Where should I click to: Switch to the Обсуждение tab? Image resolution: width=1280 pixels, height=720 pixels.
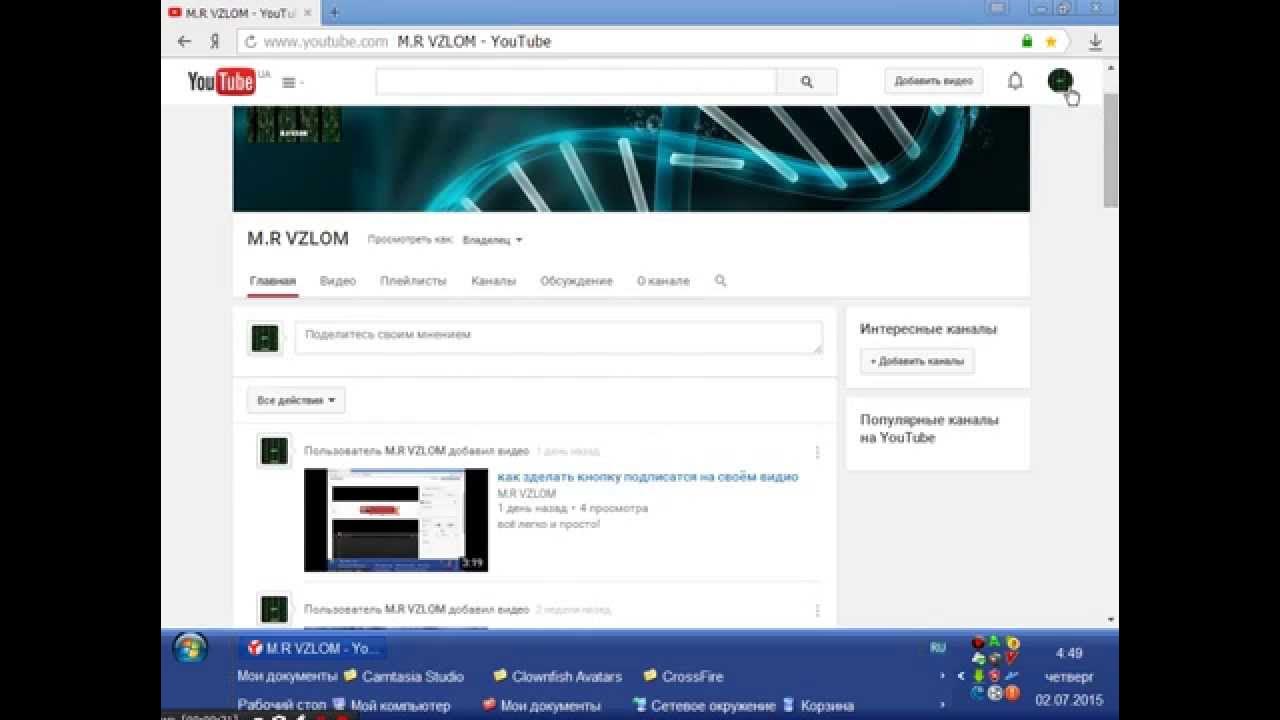[x=576, y=281]
